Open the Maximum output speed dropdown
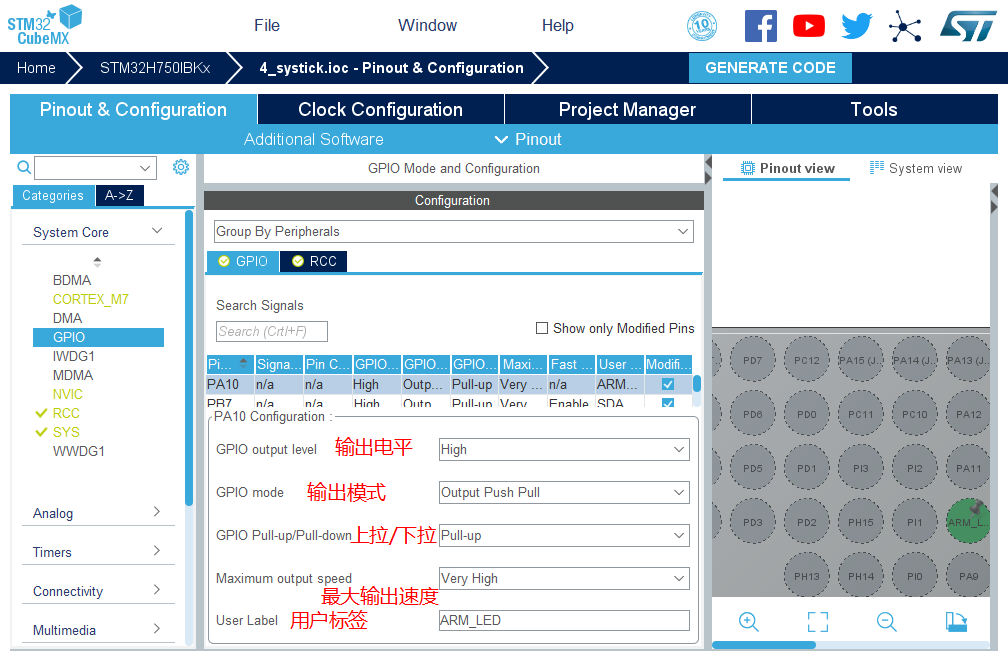The image size is (1008, 661). click(x=564, y=579)
